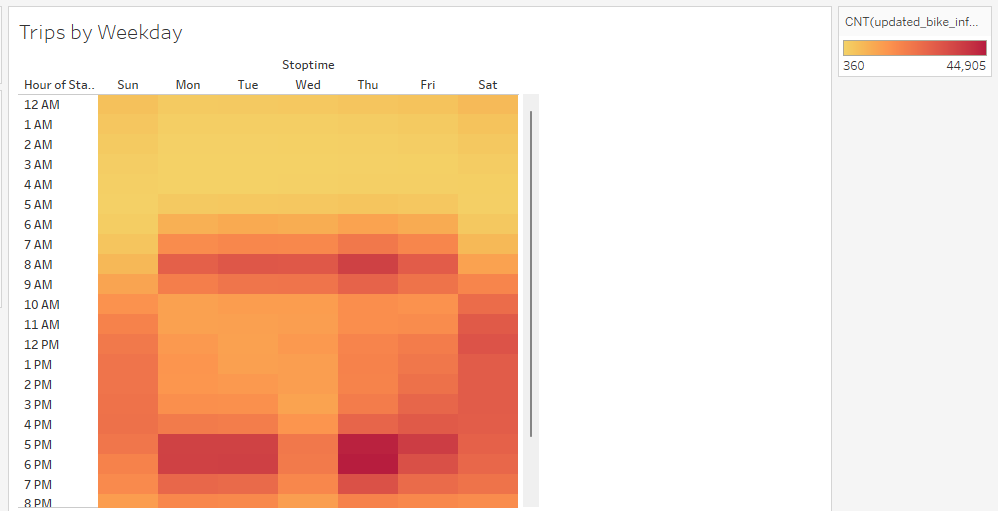This screenshot has width=998, height=511.
Task: Click the 9 AM row label
Action: point(38,284)
